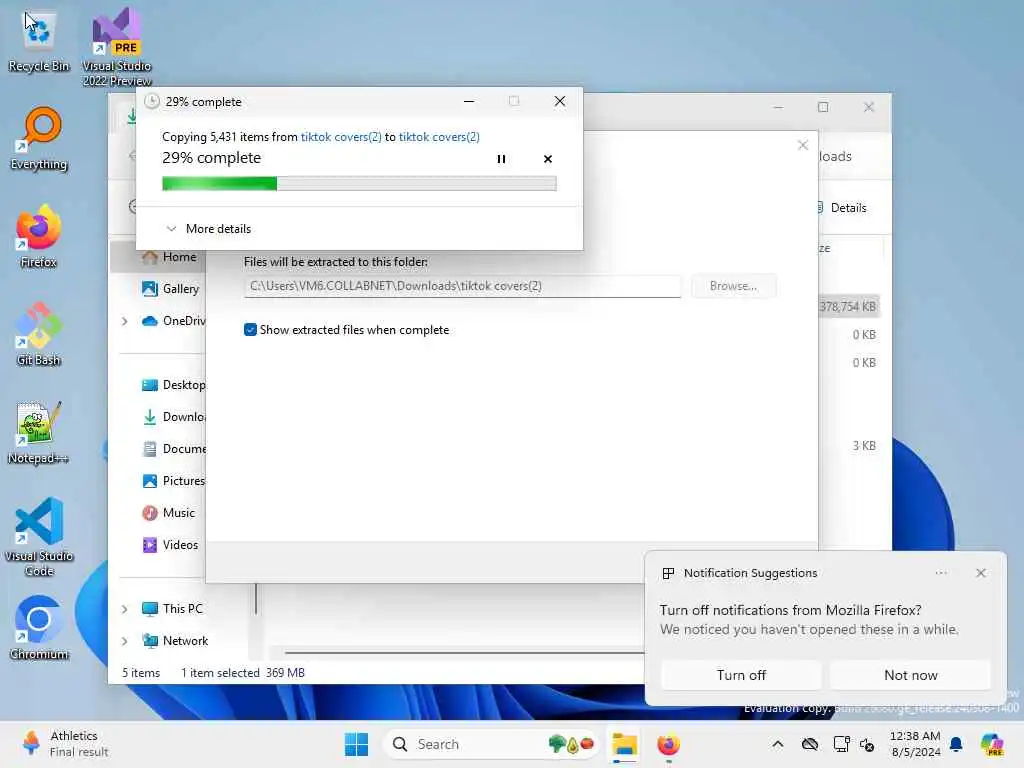This screenshot has width=1024, height=768.
Task: Open the Chromium desktop shortcut
Action: 39,628
